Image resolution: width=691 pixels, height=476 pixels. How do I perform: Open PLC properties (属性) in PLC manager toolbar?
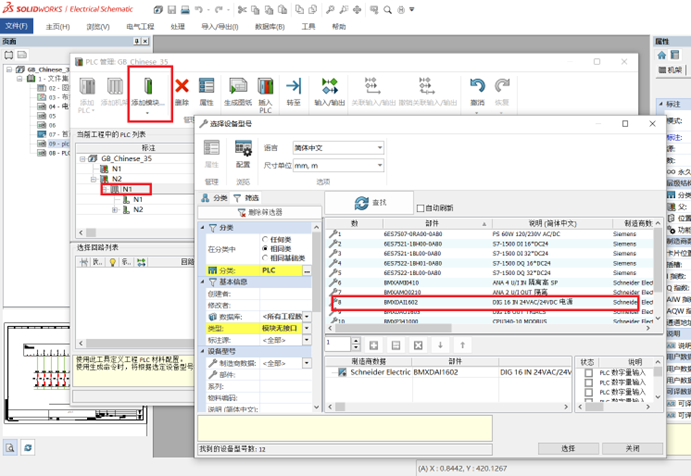tap(206, 86)
